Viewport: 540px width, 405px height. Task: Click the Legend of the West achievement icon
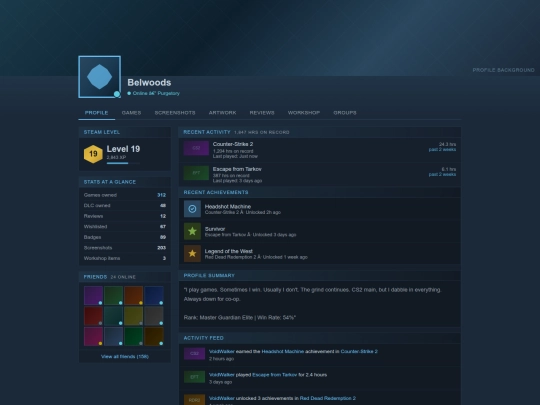[192, 253]
